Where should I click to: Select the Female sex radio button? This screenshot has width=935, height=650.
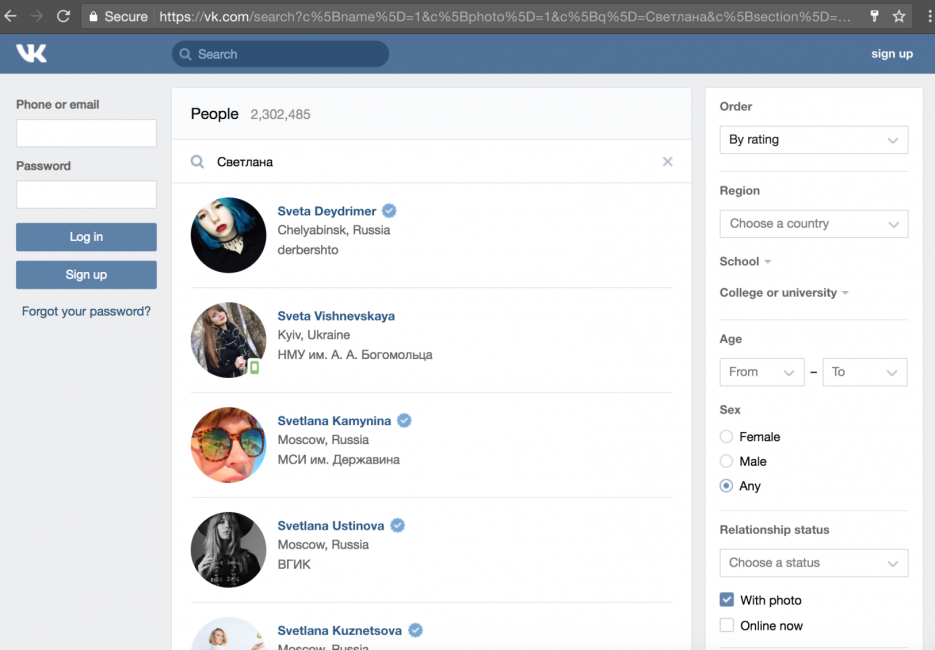(x=727, y=437)
